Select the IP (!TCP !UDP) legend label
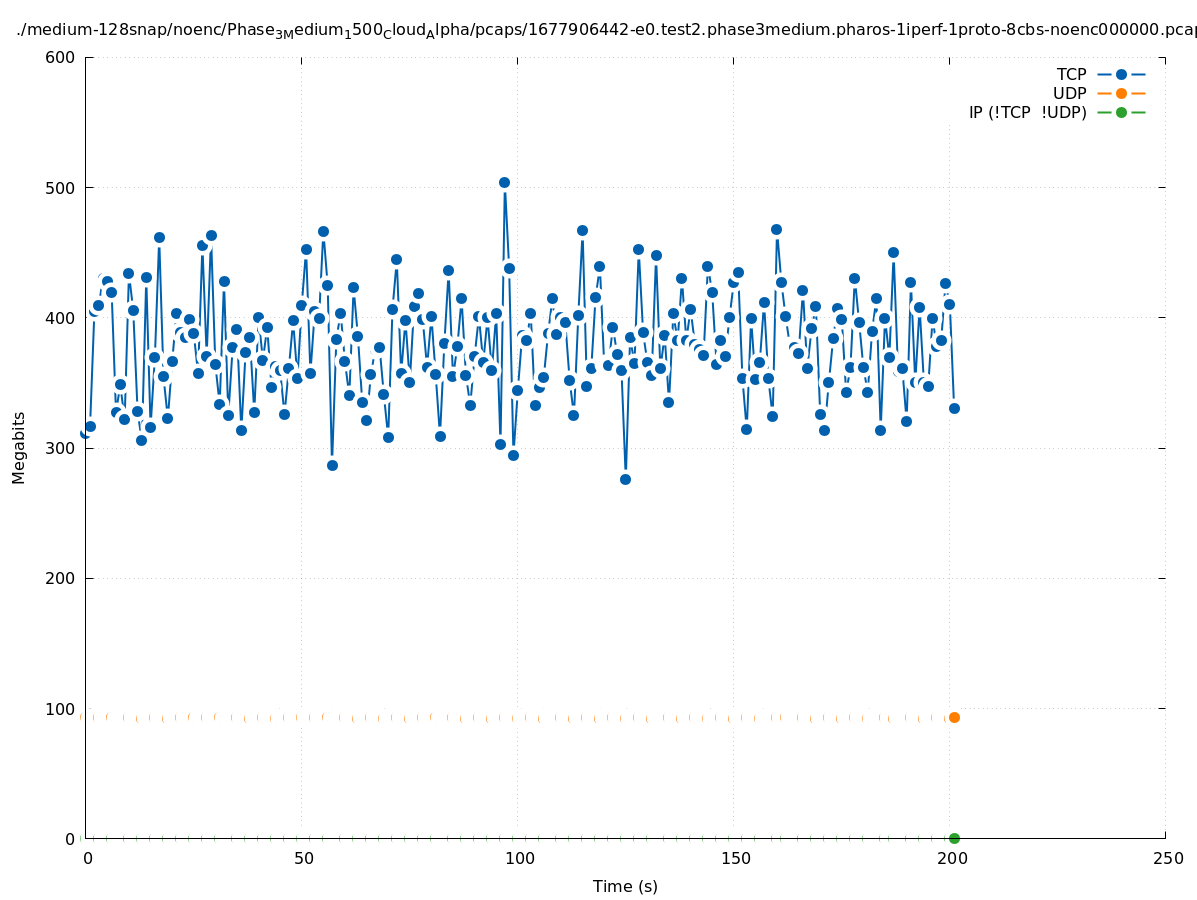The width and height of the screenshot is (1197, 900). pos(1027,112)
